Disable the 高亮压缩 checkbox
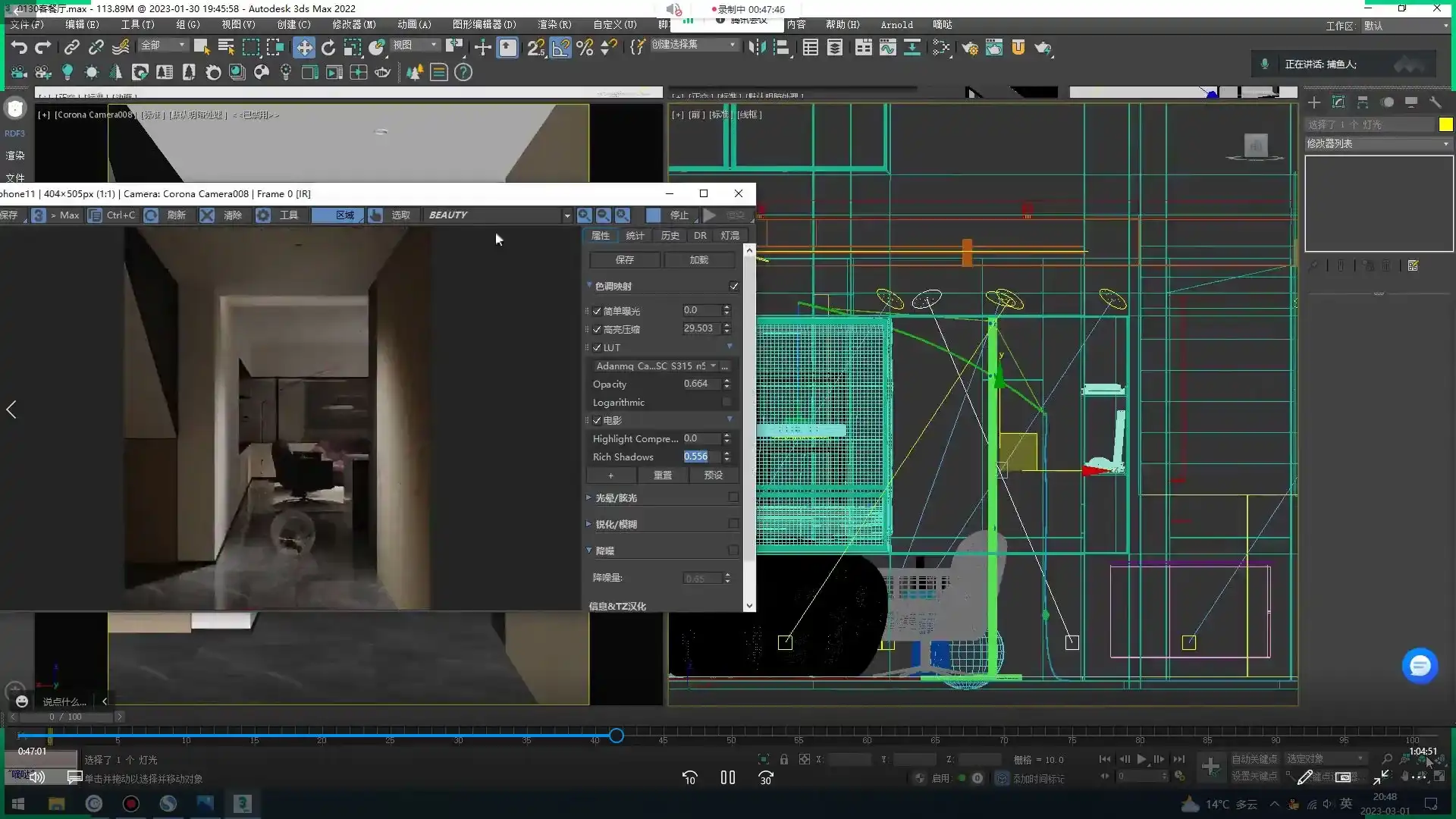Image resolution: width=1456 pixels, height=819 pixels. (x=597, y=329)
